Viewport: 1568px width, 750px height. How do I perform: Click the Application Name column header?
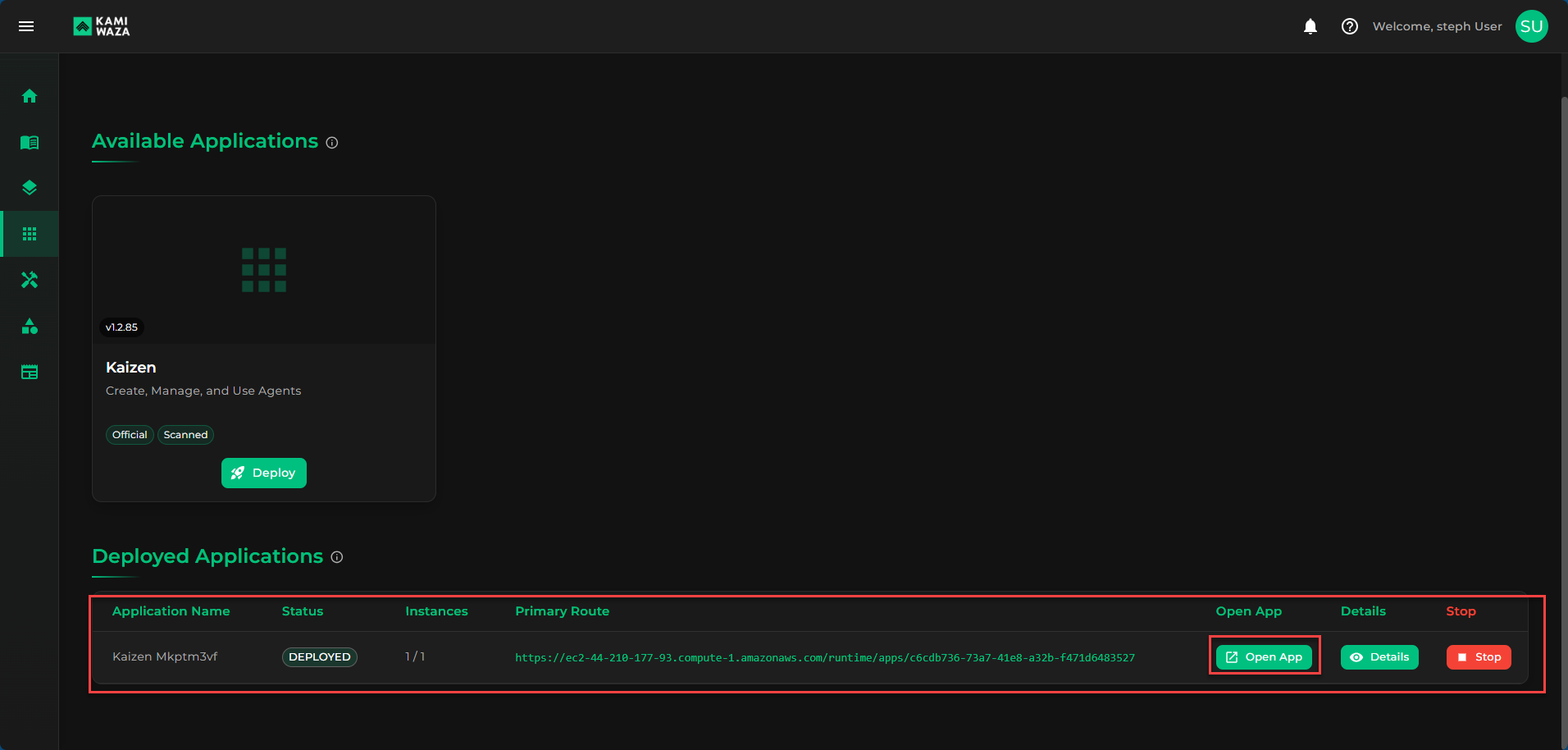click(x=171, y=611)
